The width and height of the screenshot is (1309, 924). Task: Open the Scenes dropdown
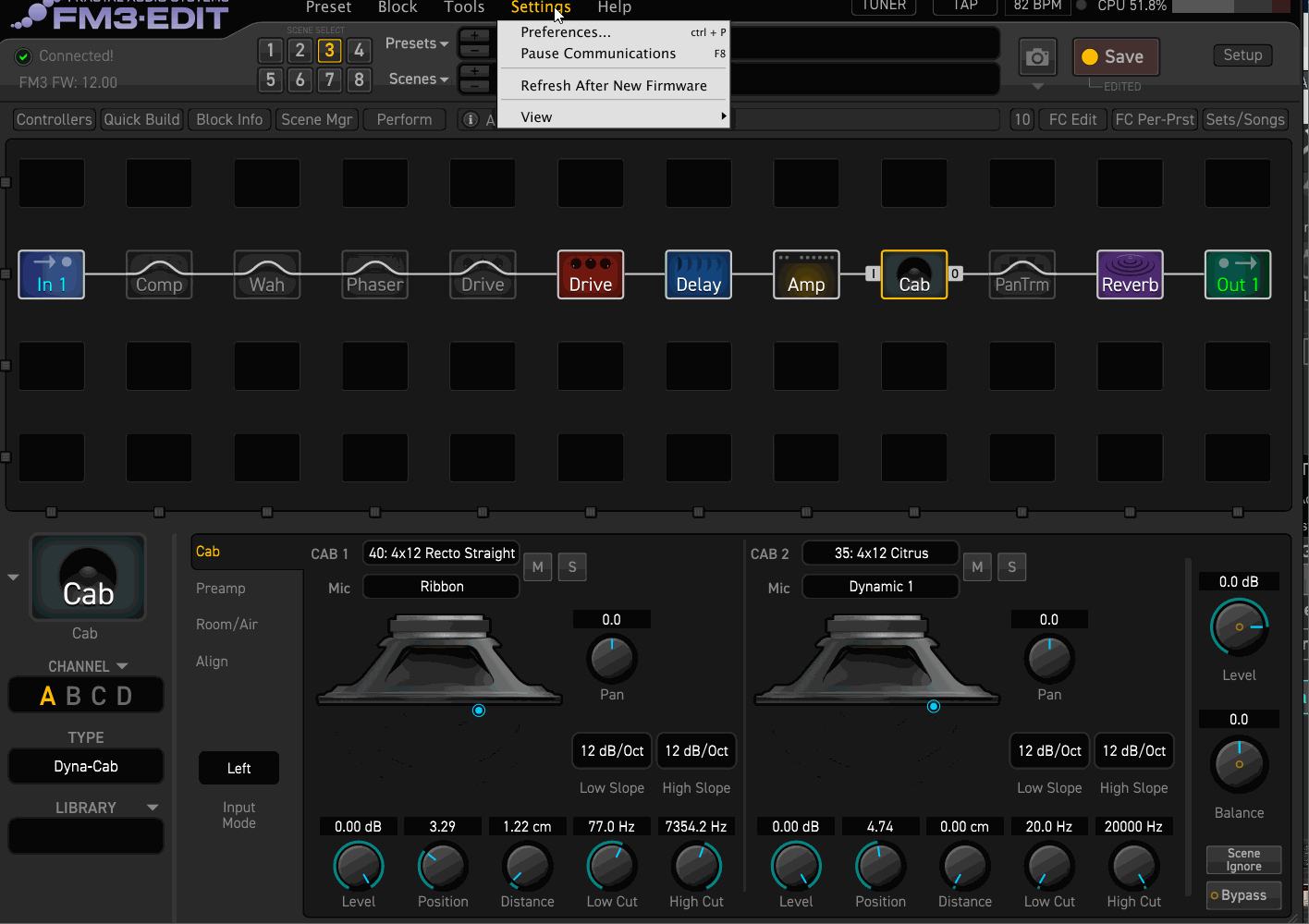point(419,79)
